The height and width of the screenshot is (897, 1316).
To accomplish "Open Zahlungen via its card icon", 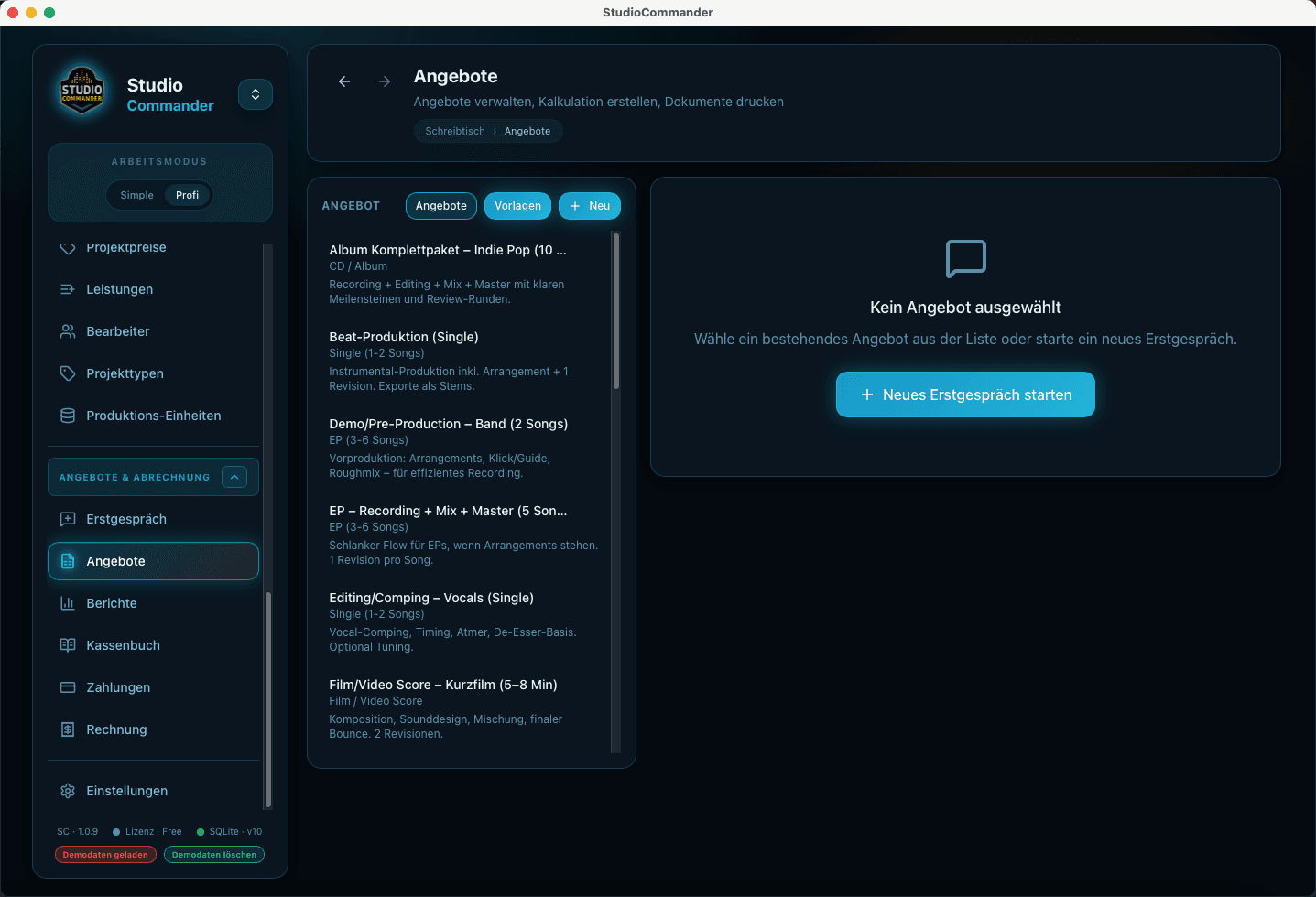I will pyautogui.click(x=68, y=687).
